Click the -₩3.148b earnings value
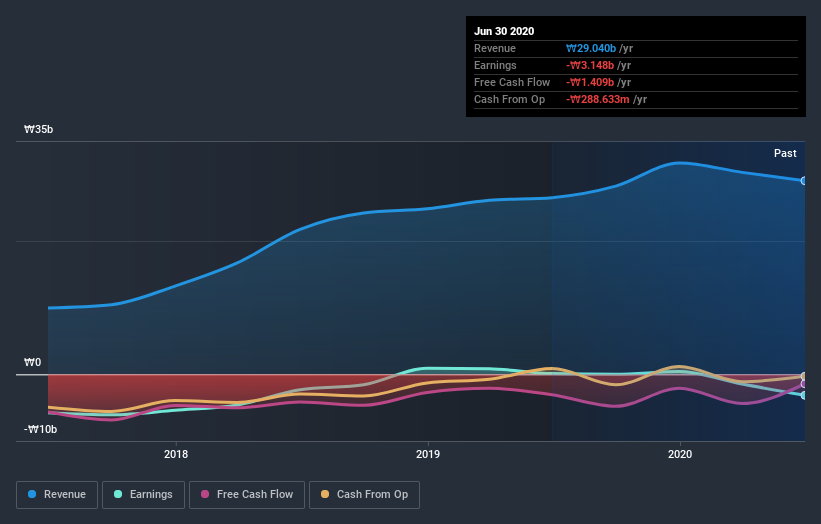 pyautogui.click(x=590, y=65)
